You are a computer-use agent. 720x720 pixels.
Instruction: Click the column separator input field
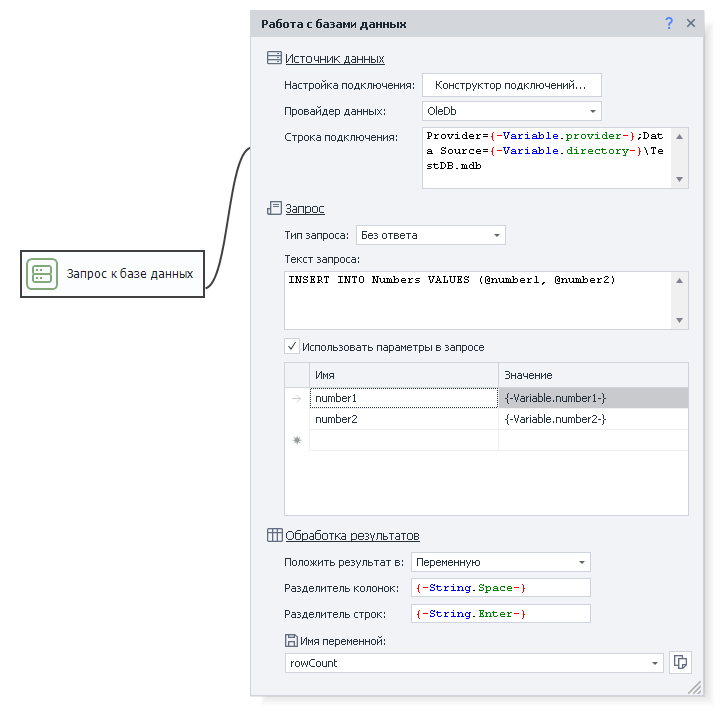(x=500, y=587)
